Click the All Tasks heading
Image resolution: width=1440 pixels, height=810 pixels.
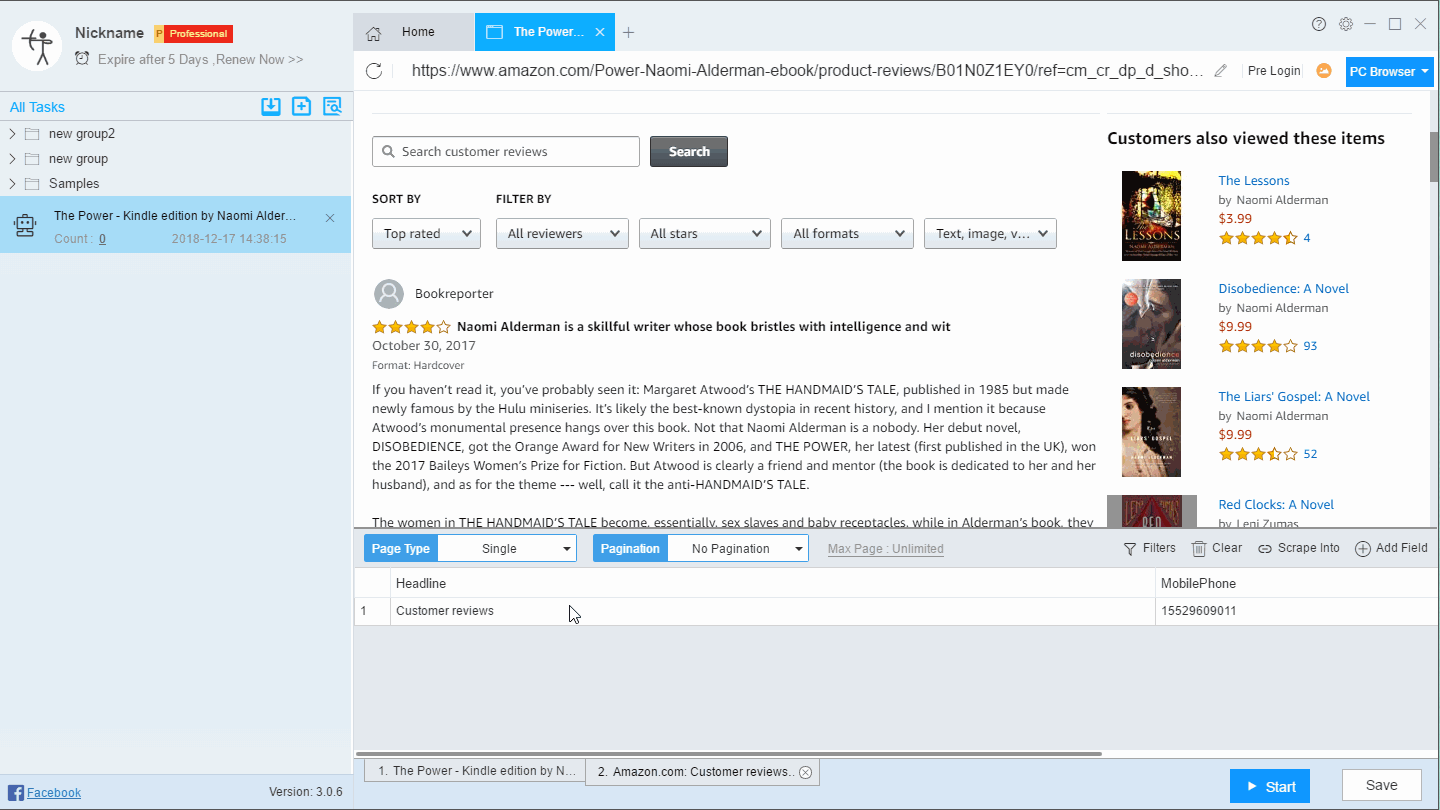[37, 107]
